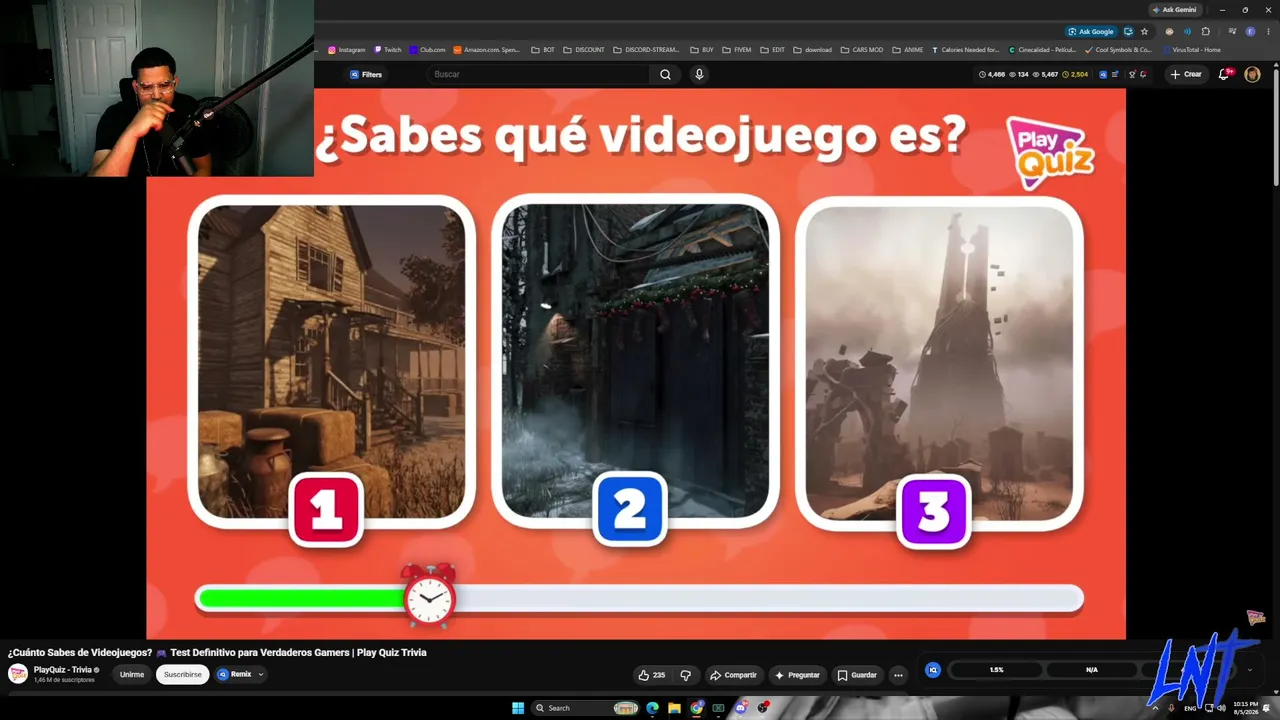Open the Amazon.com bookmark

click(x=487, y=50)
